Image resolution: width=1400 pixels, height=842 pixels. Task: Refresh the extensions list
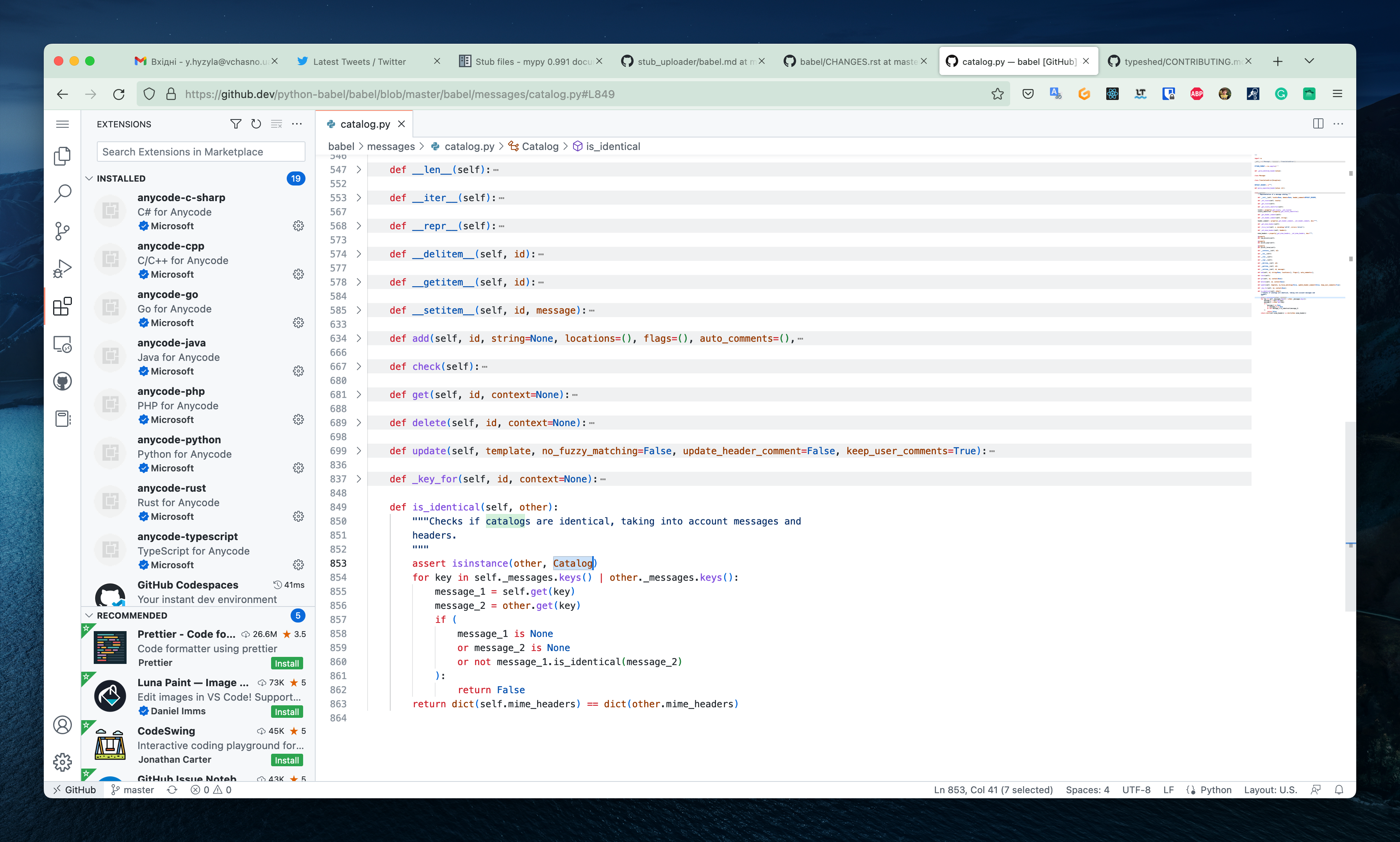[x=256, y=124]
